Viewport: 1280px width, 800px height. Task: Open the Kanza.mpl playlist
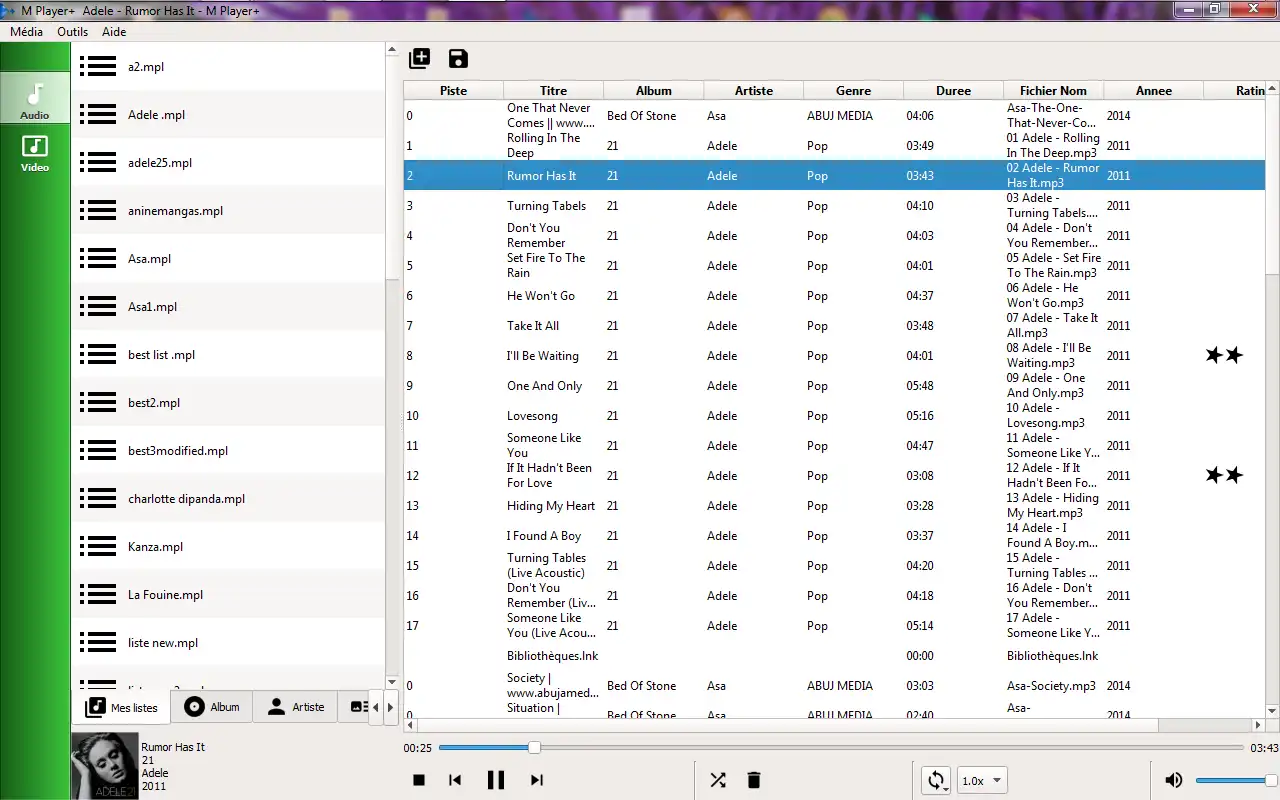[228, 547]
